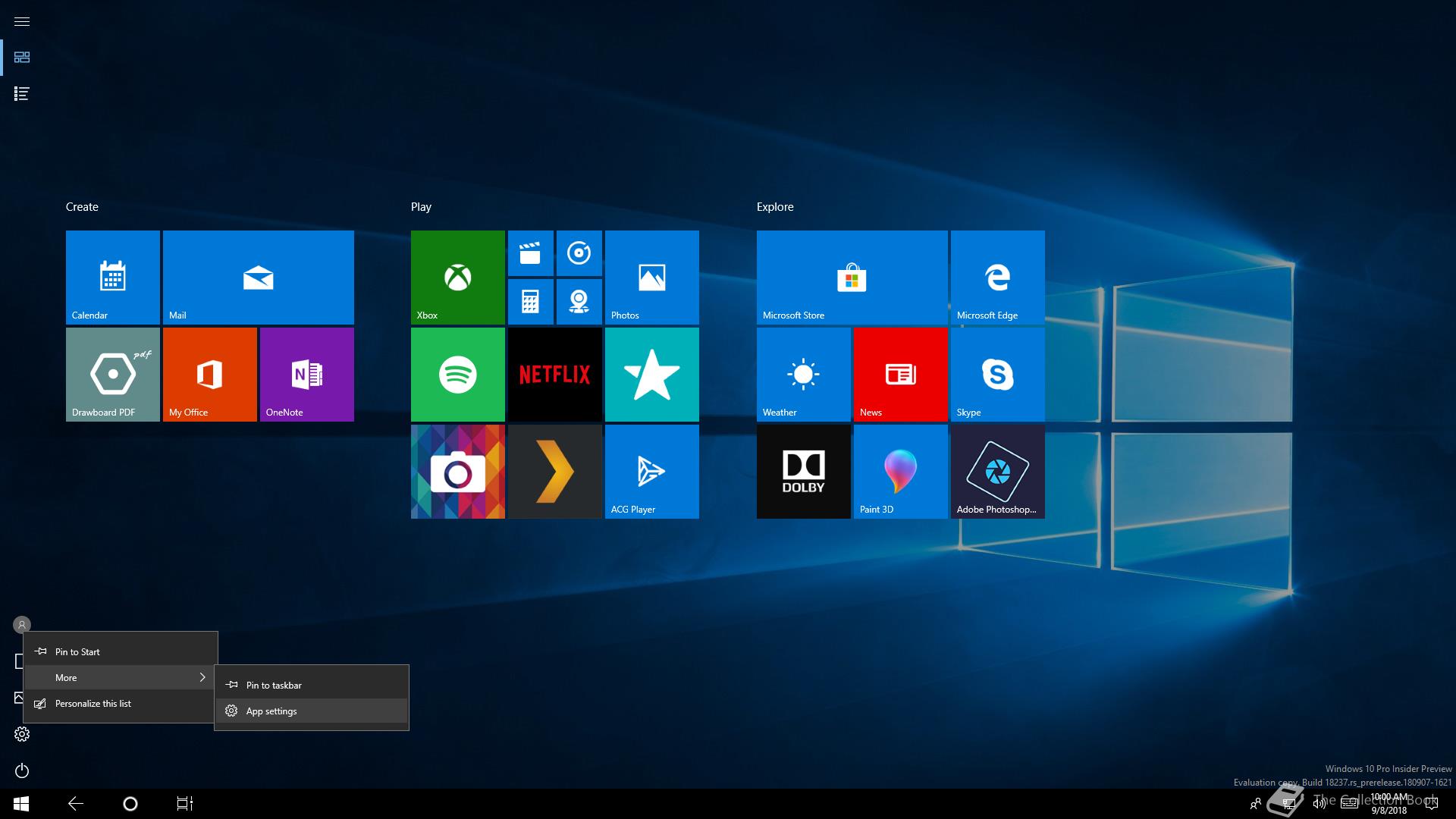Image resolution: width=1456 pixels, height=819 pixels.
Task: Open the Dolby tile
Action: 804,472
